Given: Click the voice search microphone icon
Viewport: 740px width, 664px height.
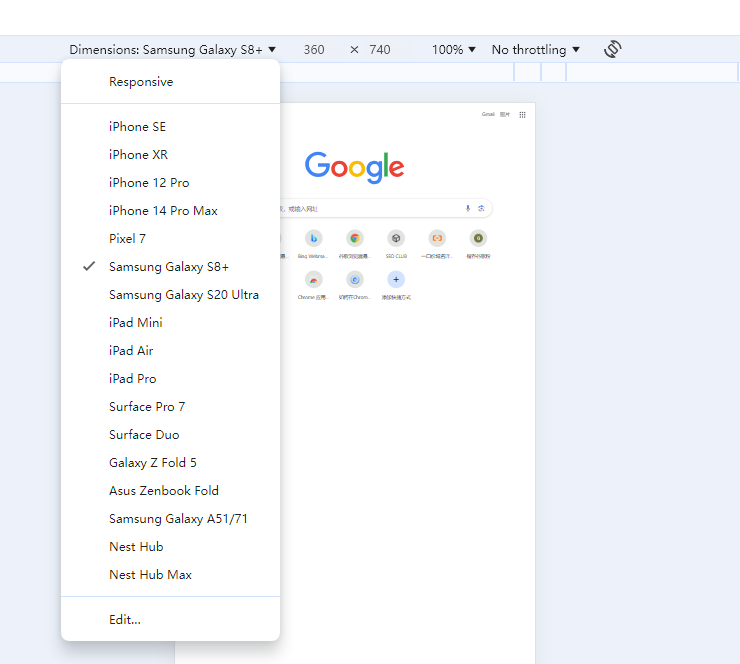Looking at the screenshot, I should pyautogui.click(x=468, y=208).
